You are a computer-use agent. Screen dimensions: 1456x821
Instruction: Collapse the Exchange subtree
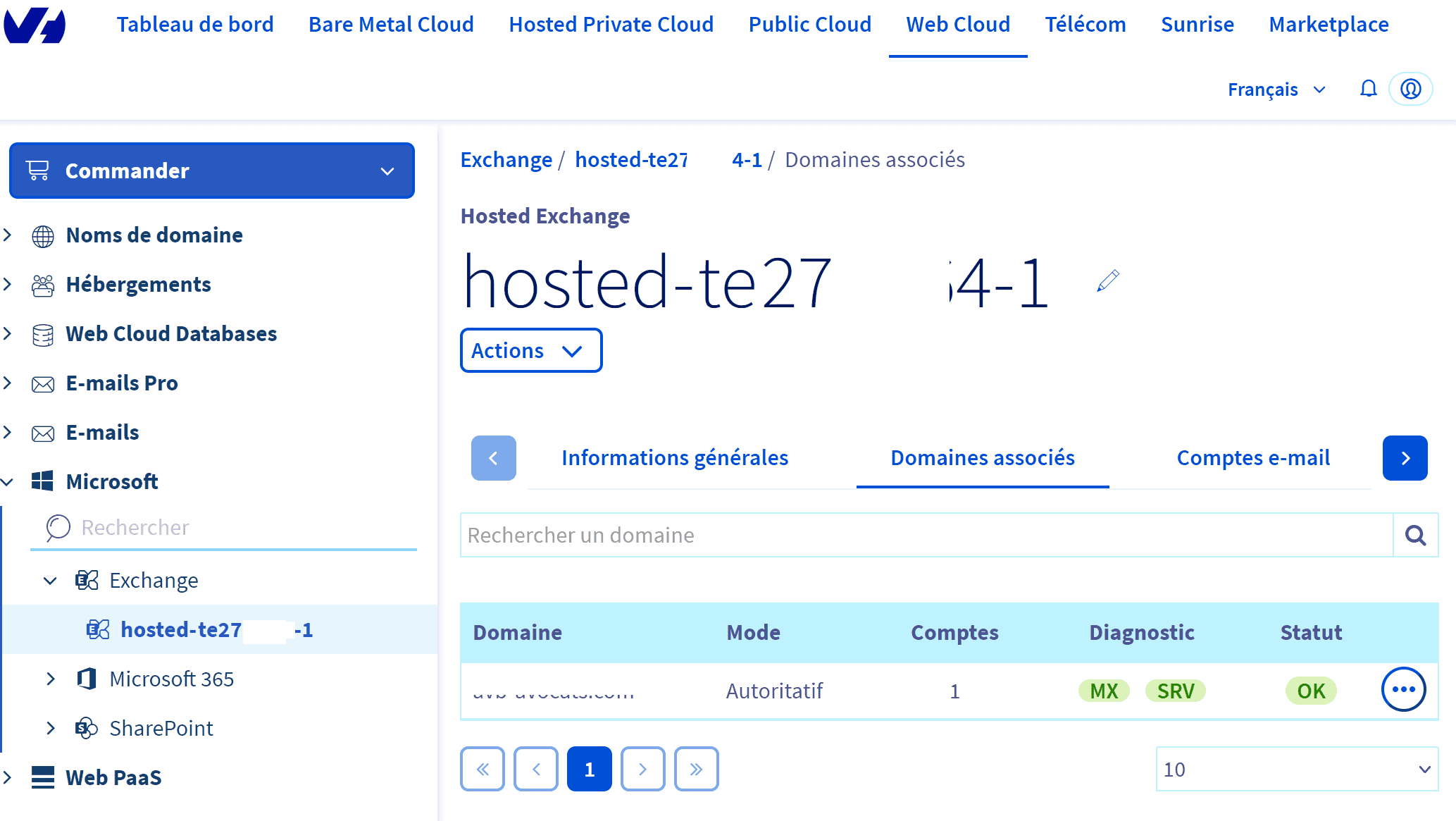pyautogui.click(x=50, y=581)
